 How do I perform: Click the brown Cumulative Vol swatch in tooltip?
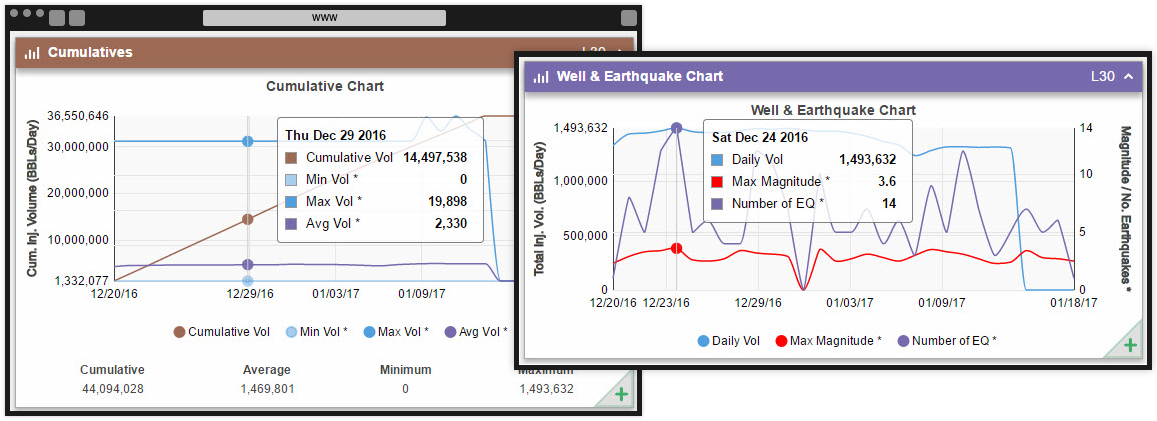tap(291, 157)
